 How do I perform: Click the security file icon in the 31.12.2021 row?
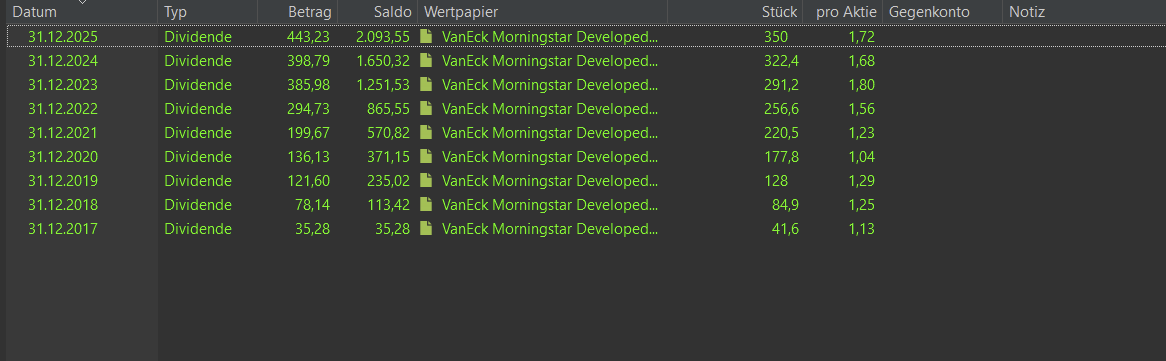pos(425,132)
